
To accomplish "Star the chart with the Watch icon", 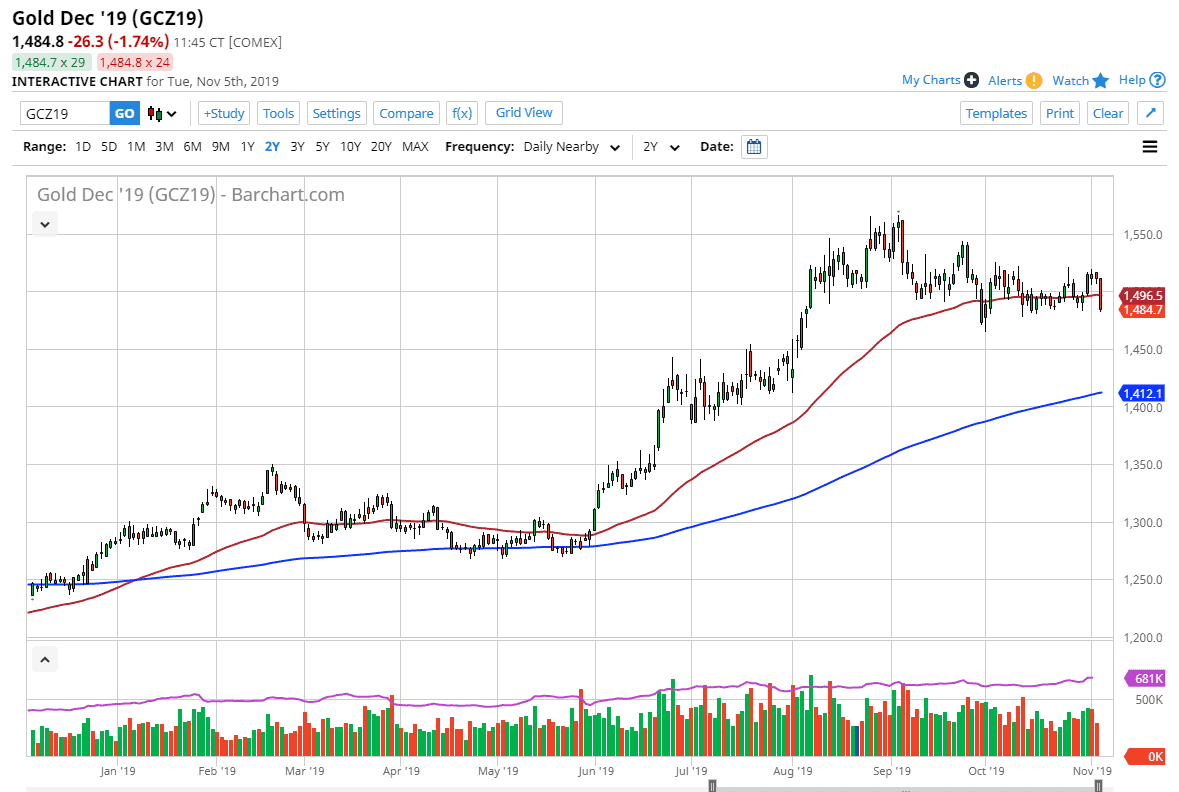I will [x=1100, y=80].
